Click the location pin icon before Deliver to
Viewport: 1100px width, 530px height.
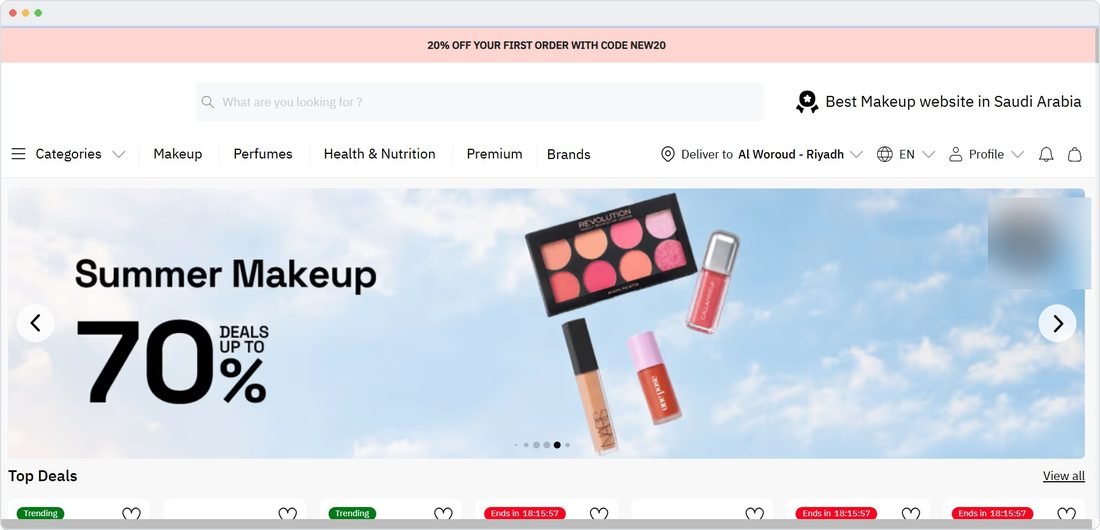(668, 154)
